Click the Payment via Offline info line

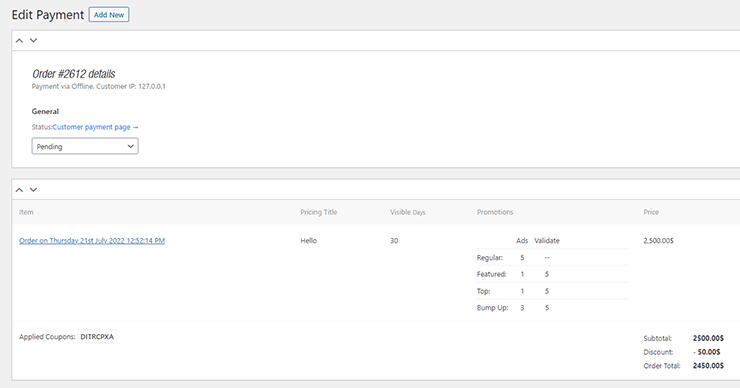(x=99, y=86)
